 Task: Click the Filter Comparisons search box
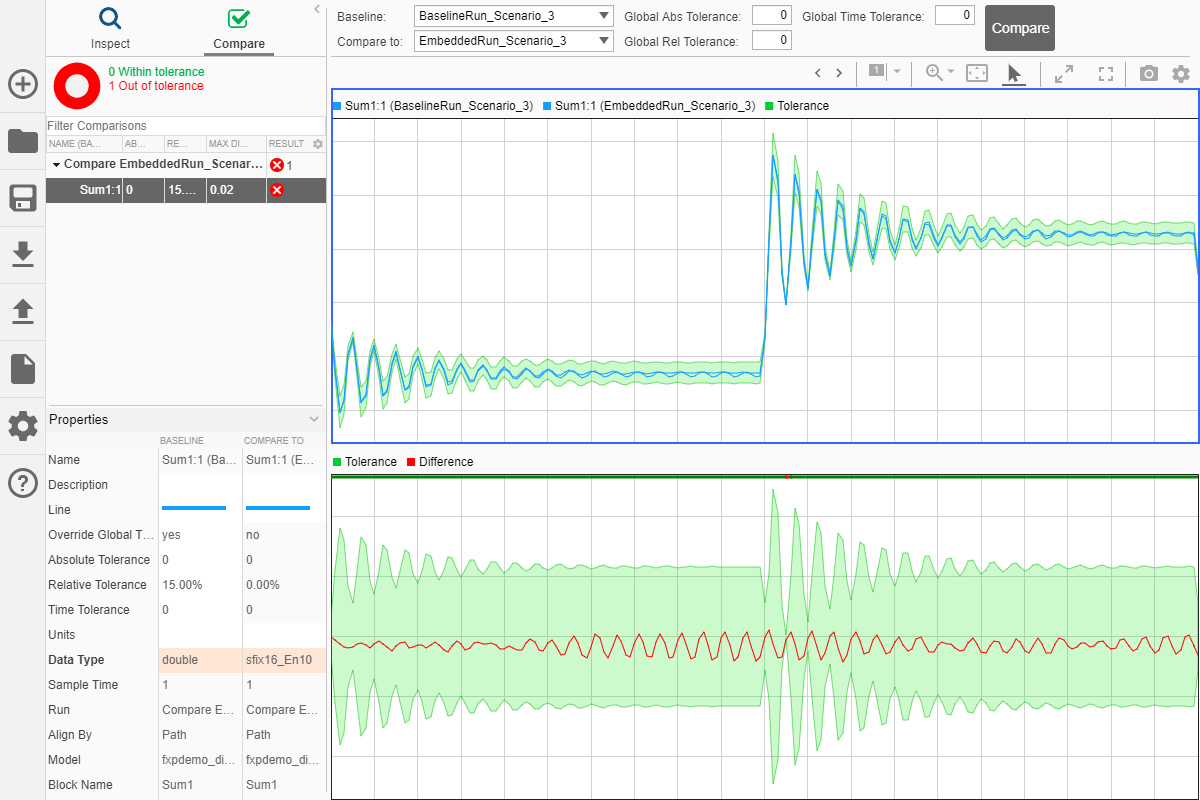pyautogui.click(x=185, y=126)
